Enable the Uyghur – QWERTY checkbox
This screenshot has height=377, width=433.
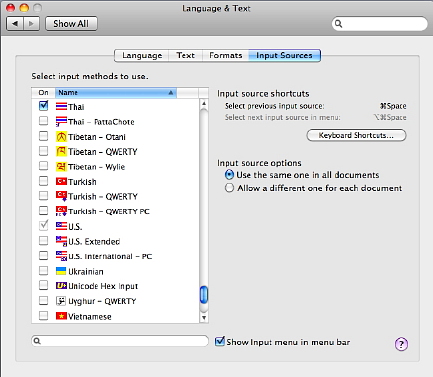pos(44,300)
